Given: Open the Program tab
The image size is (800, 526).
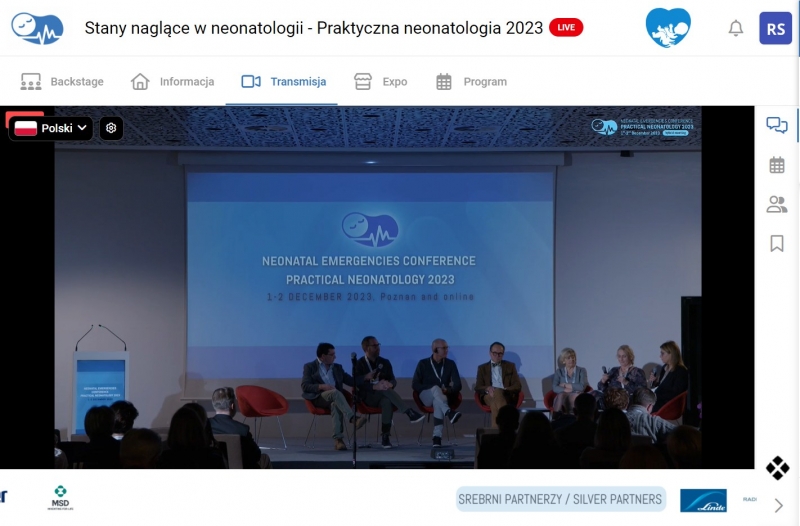Looking at the screenshot, I should pos(471,82).
